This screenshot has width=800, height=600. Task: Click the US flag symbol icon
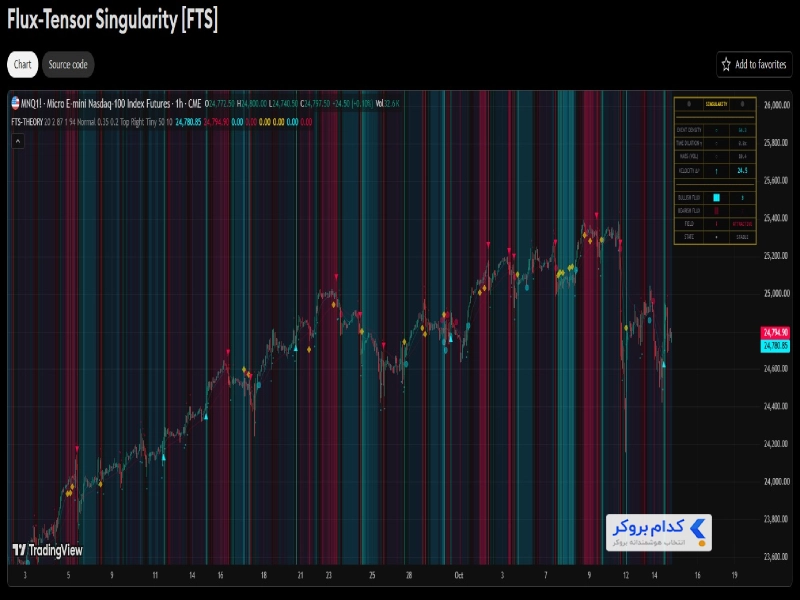15,104
